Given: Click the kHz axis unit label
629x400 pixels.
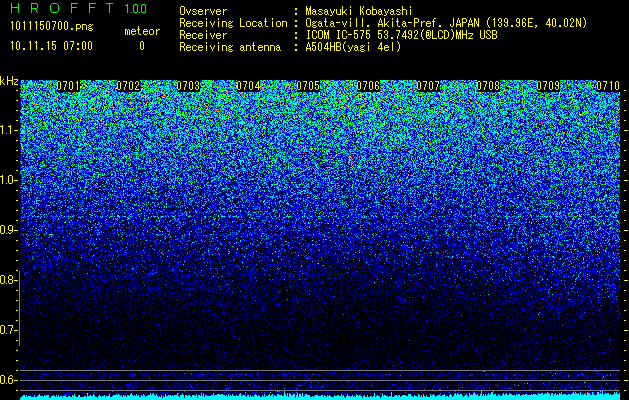Looking at the screenshot, I should click(9, 81).
